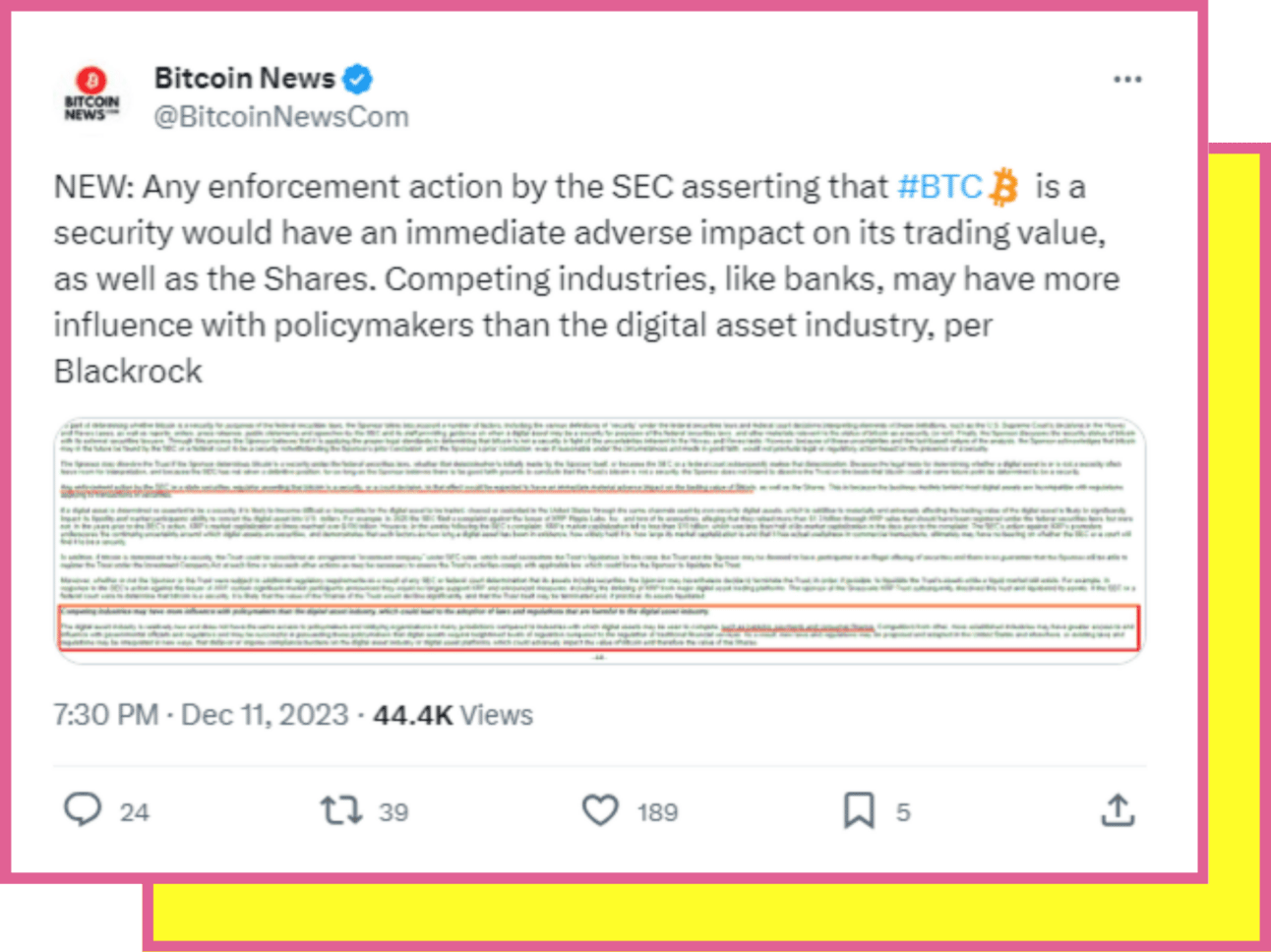Open the @BitcoinNewsCom handle link

point(281,117)
